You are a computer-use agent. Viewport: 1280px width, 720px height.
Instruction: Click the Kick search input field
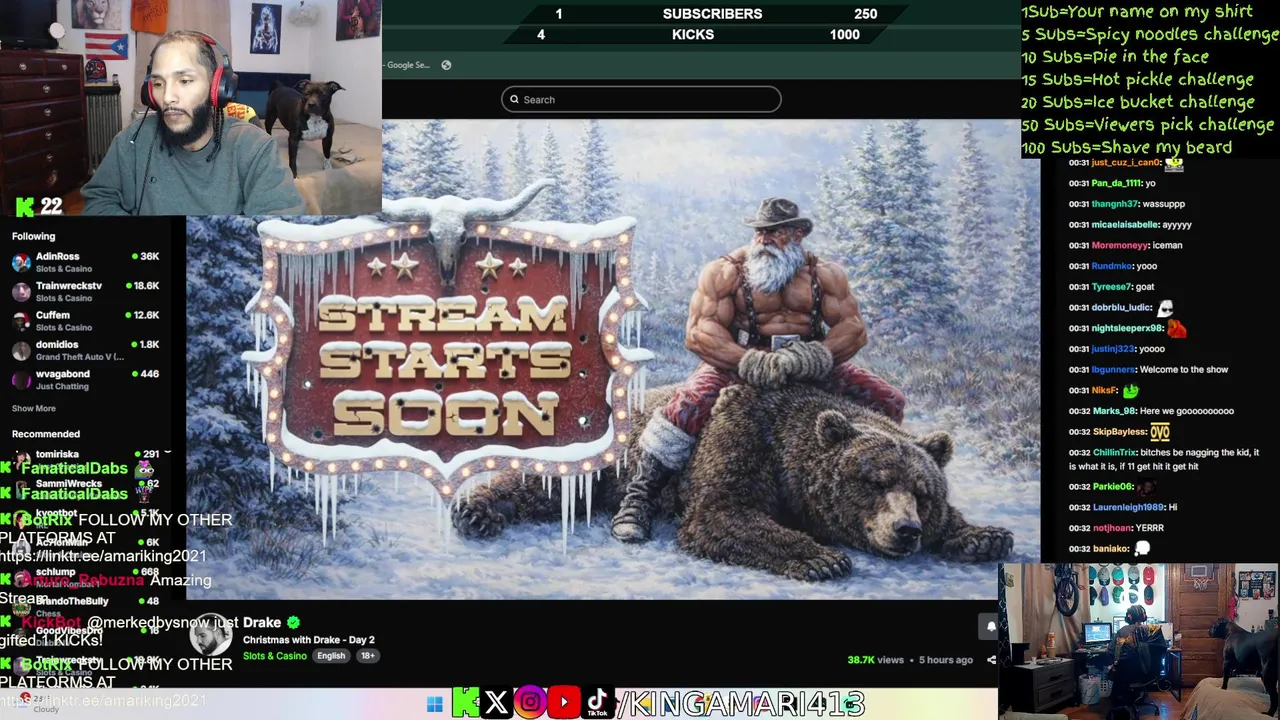(x=641, y=99)
